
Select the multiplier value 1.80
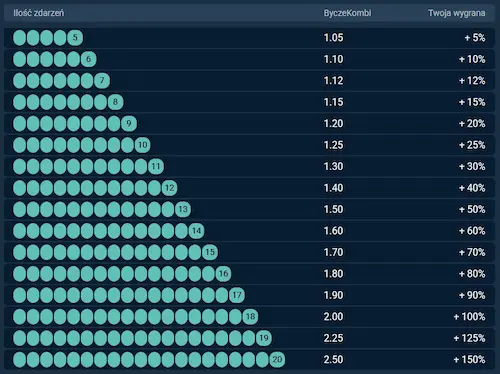click(333, 274)
